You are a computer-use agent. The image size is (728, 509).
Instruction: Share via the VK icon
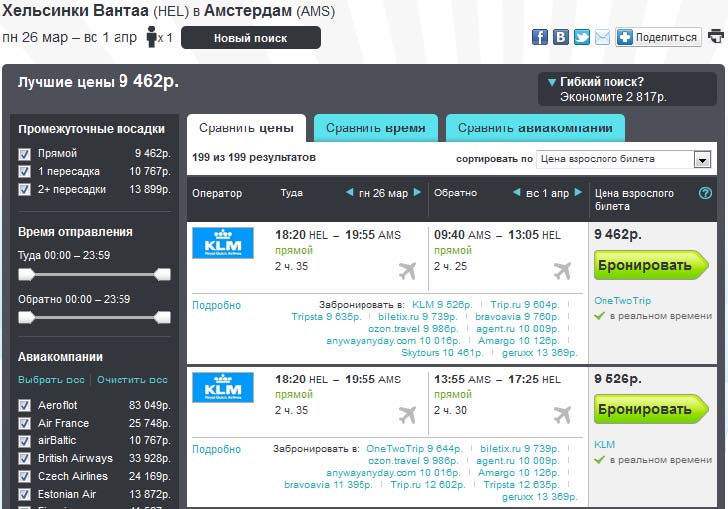pos(561,37)
